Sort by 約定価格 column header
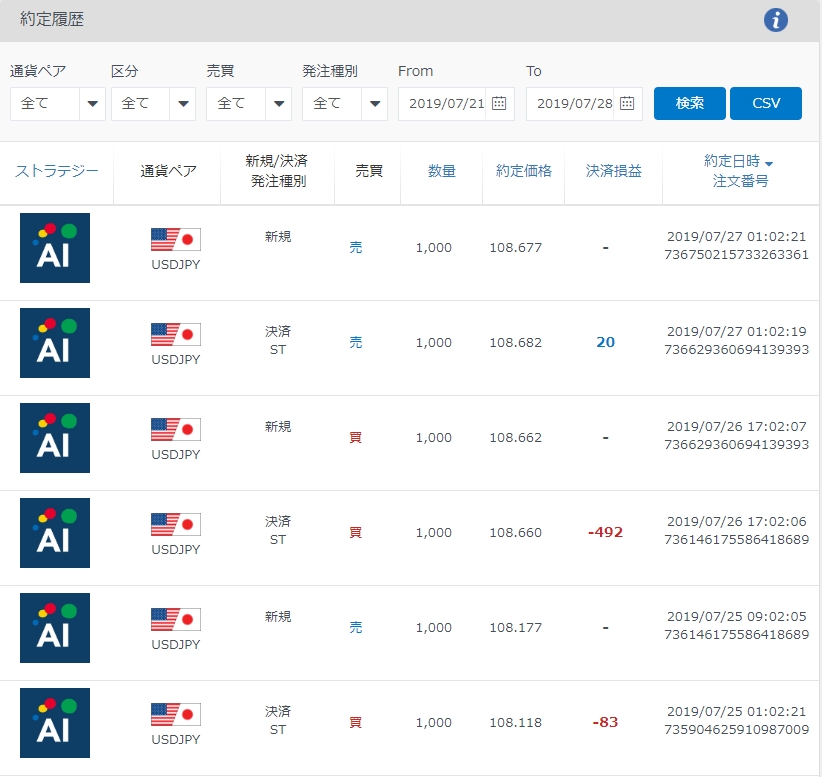This screenshot has height=777, width=822. [523, 171]
